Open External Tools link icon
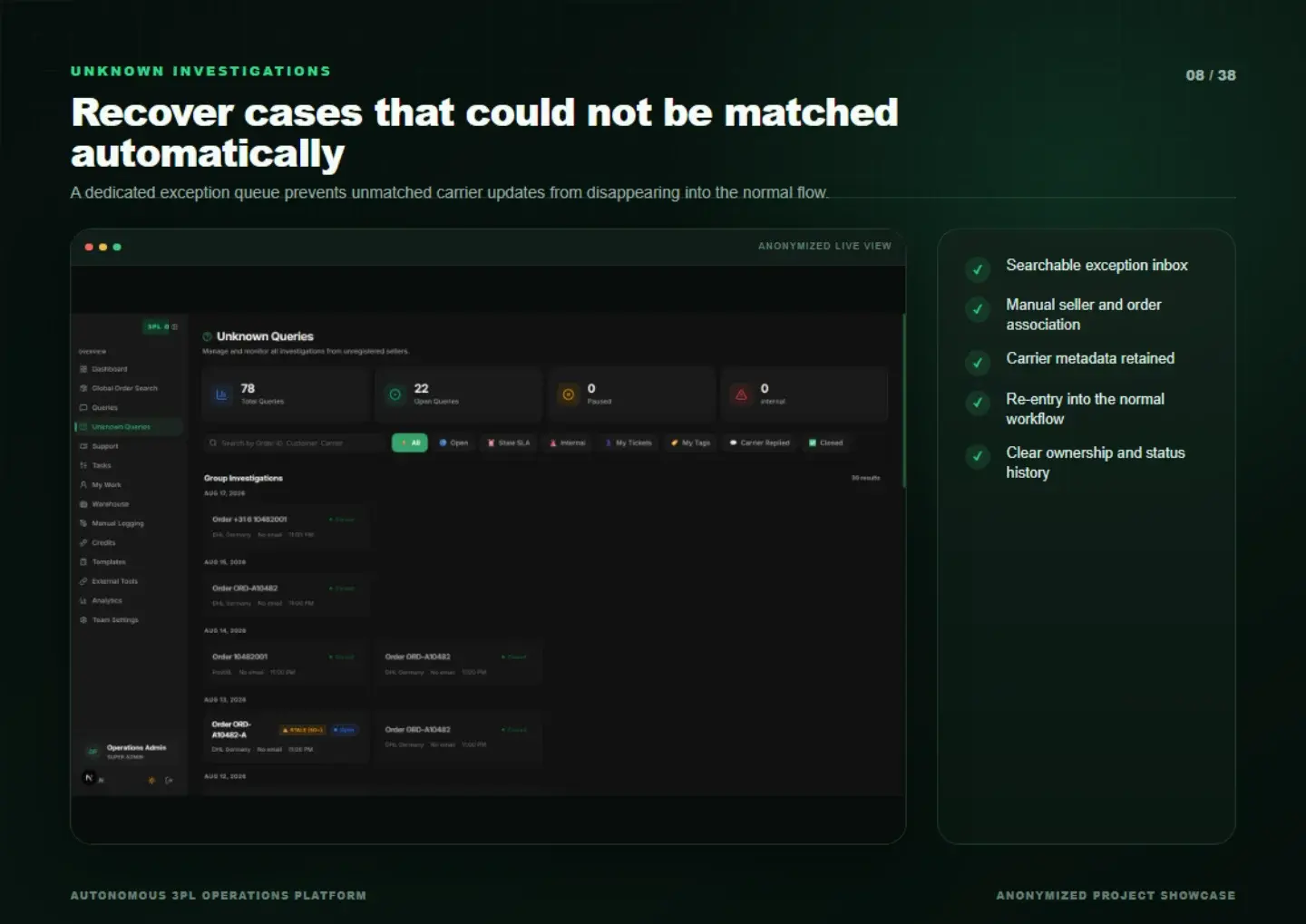Screen dimensions: 1306x924 [x=83, y=581]
